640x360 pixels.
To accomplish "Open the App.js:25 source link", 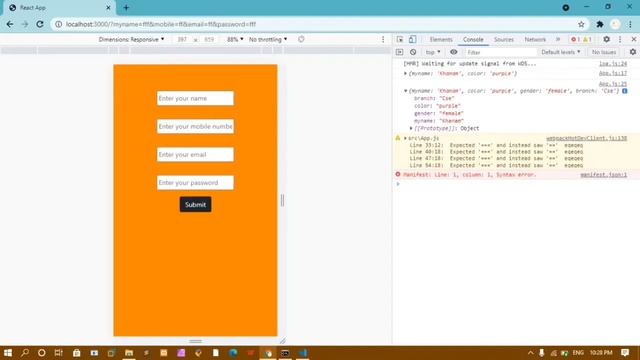I will (613, 84).
